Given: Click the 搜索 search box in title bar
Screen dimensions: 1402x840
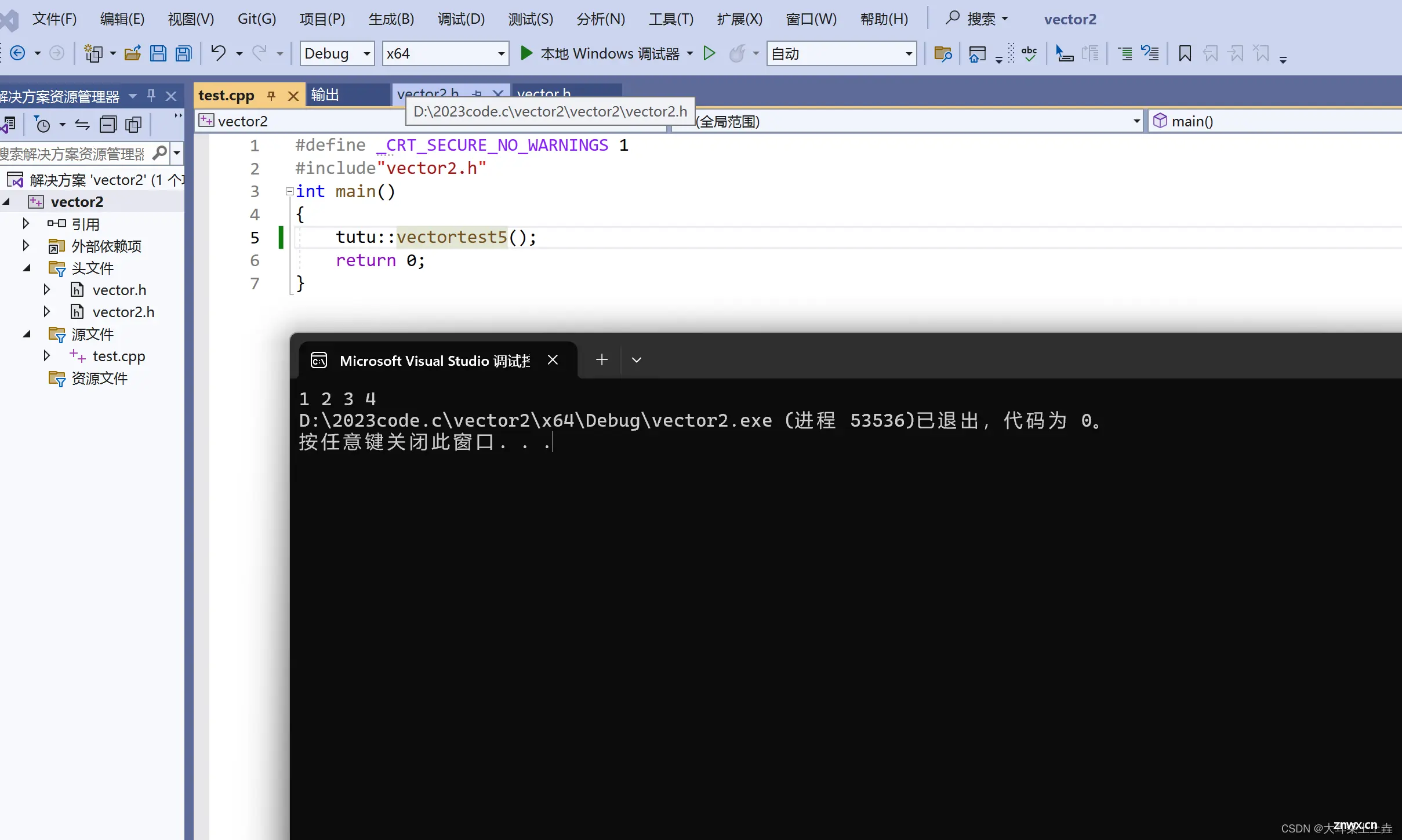Looking at the screenshot, I should click(977, 19).
